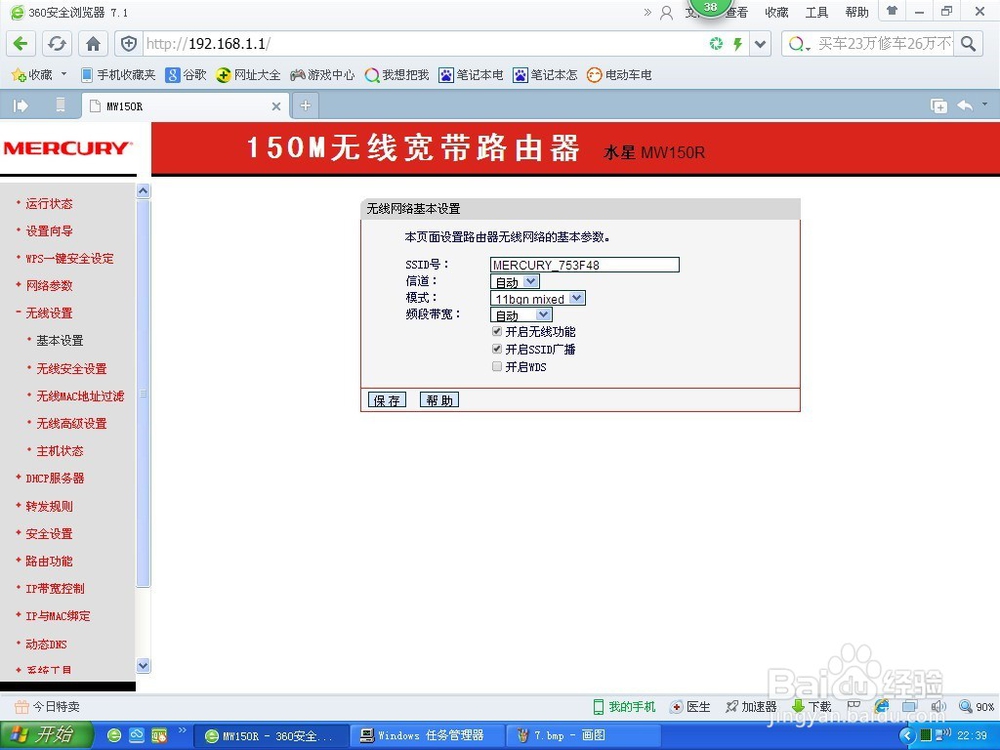Click the browser back arrow
The width and height of the screenshot is (1000, 750).
click(x=21, y=43)
